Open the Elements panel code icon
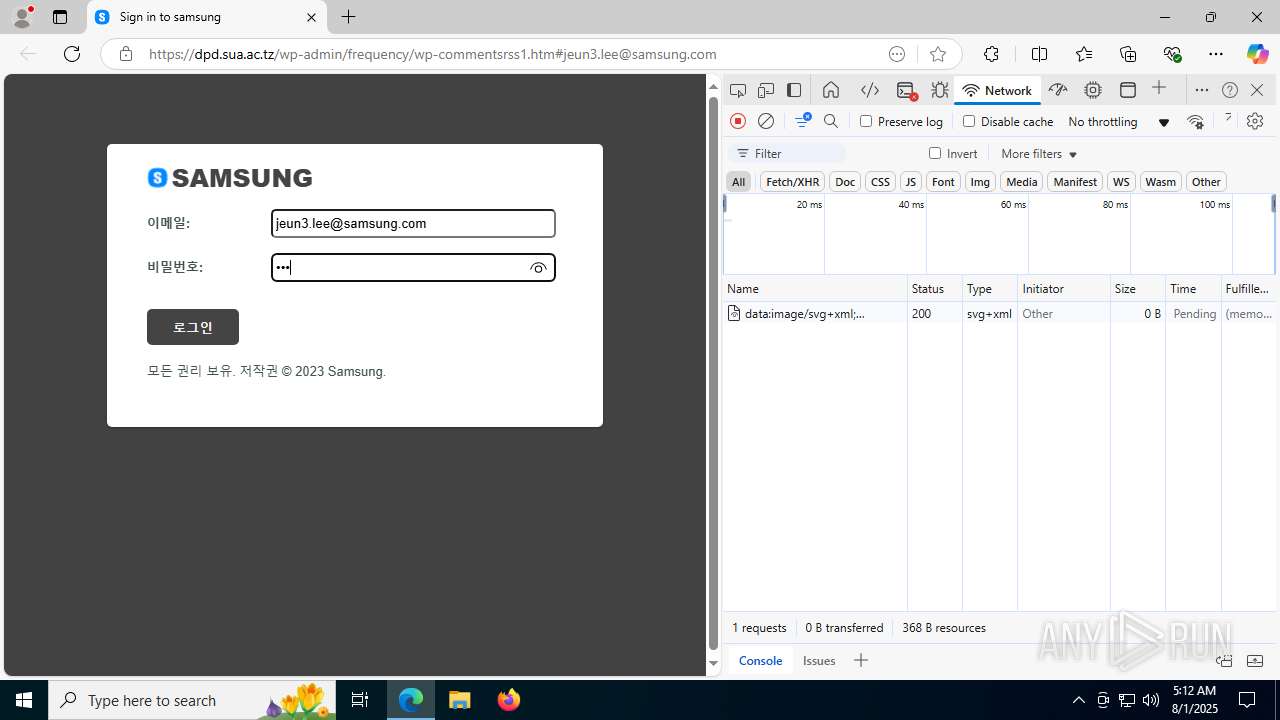 tap(870, 90)
